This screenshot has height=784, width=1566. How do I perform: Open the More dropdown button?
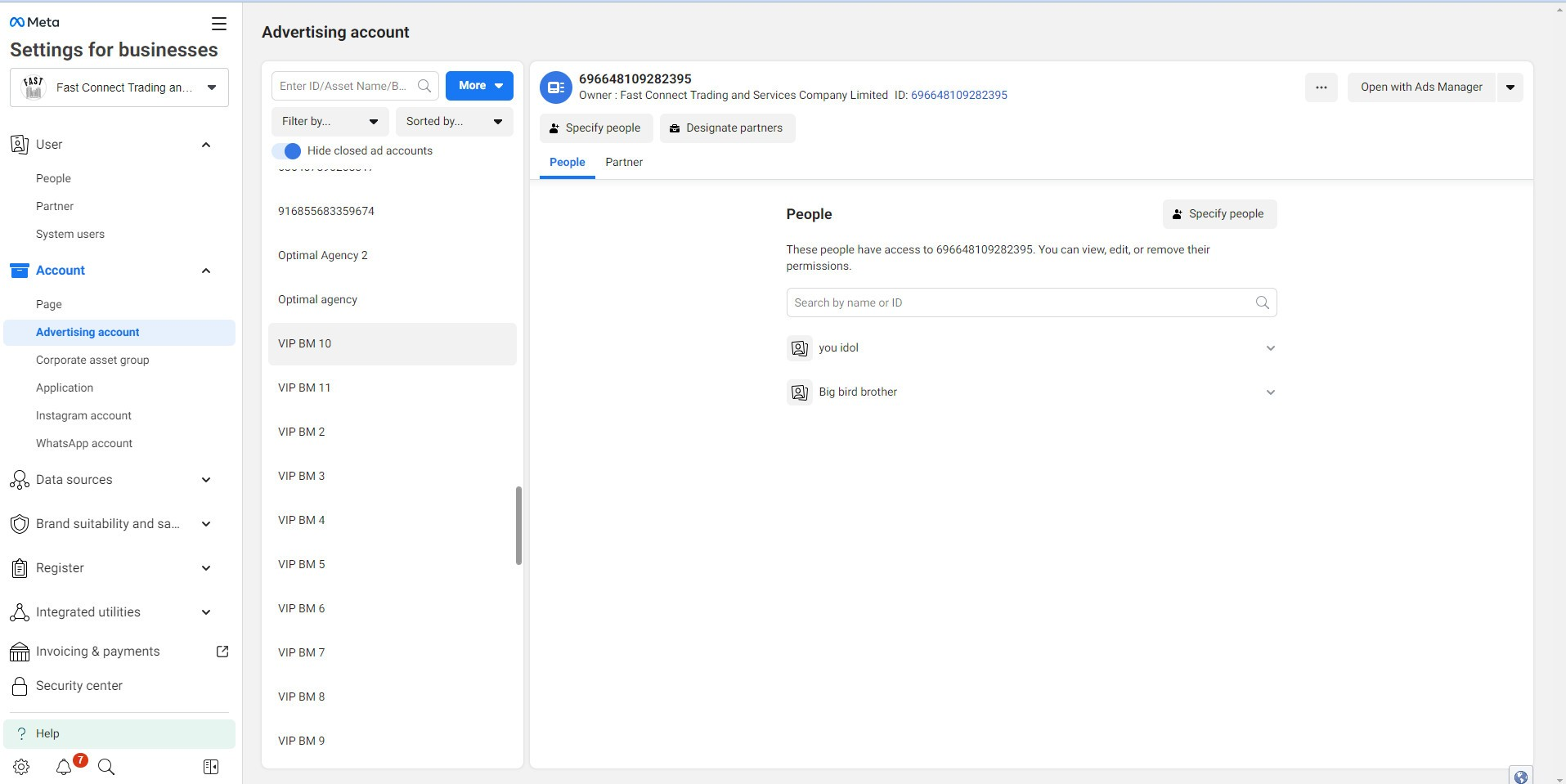click(x=479, y=86)
